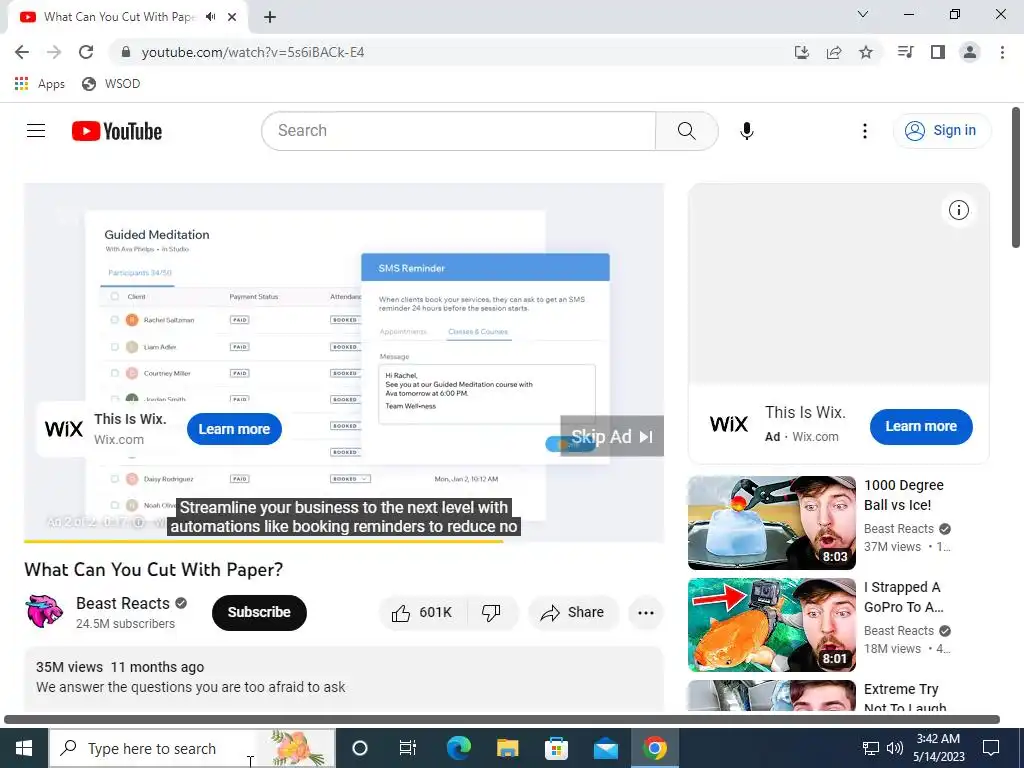The height and width of the screenshot is (768, 1024).
Task: Click the vertical page scrollbar
Action: (x=1016, y=178)
